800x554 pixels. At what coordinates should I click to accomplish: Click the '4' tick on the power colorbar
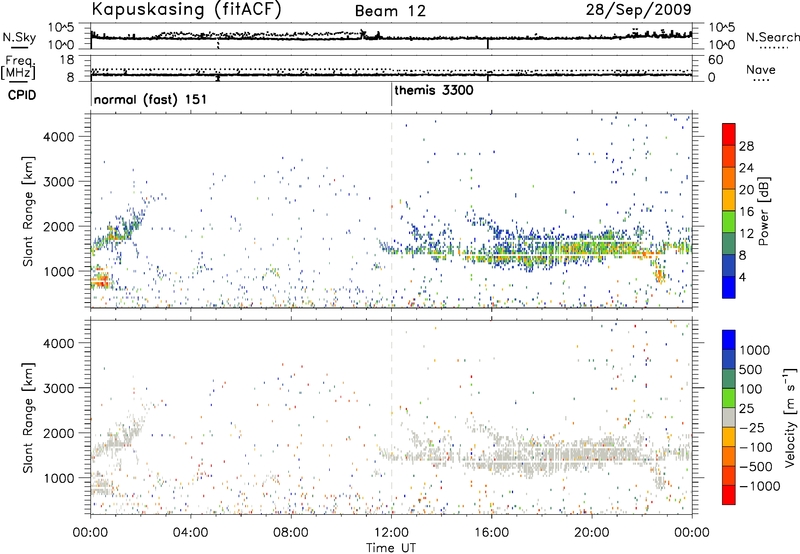click(742, 277)
